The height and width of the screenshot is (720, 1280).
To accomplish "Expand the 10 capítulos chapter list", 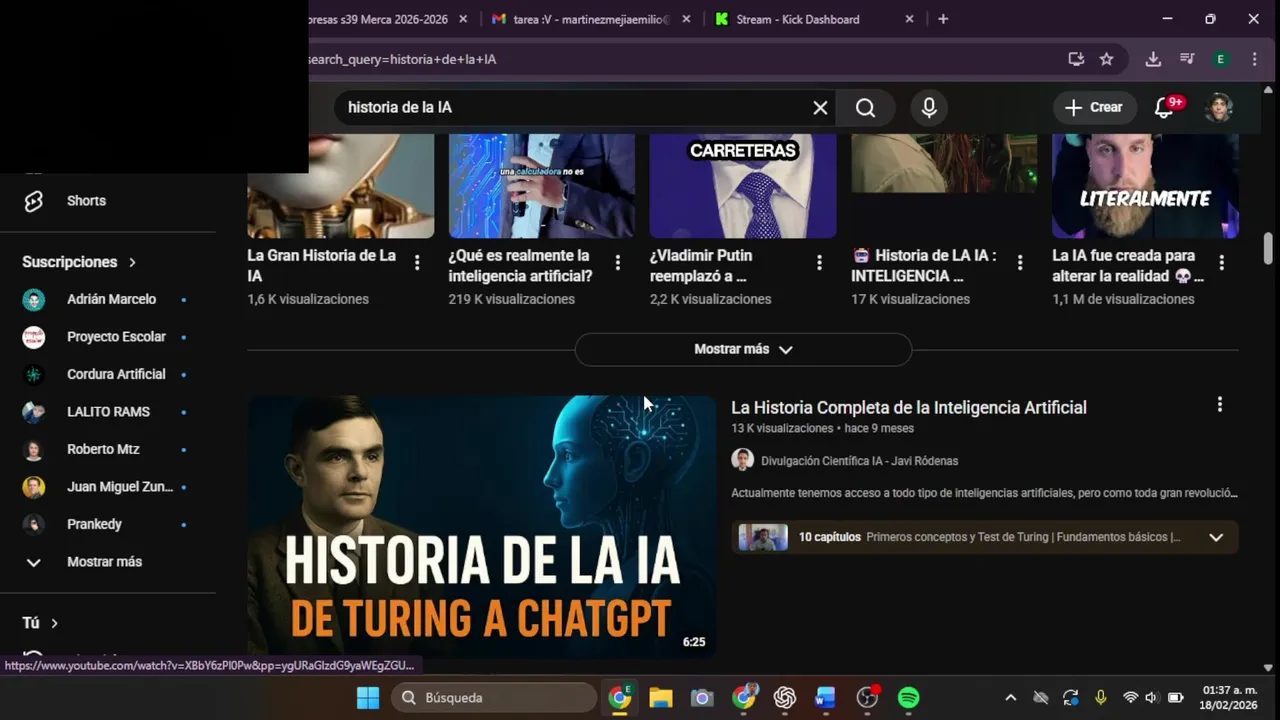I will pos(1216,537).
